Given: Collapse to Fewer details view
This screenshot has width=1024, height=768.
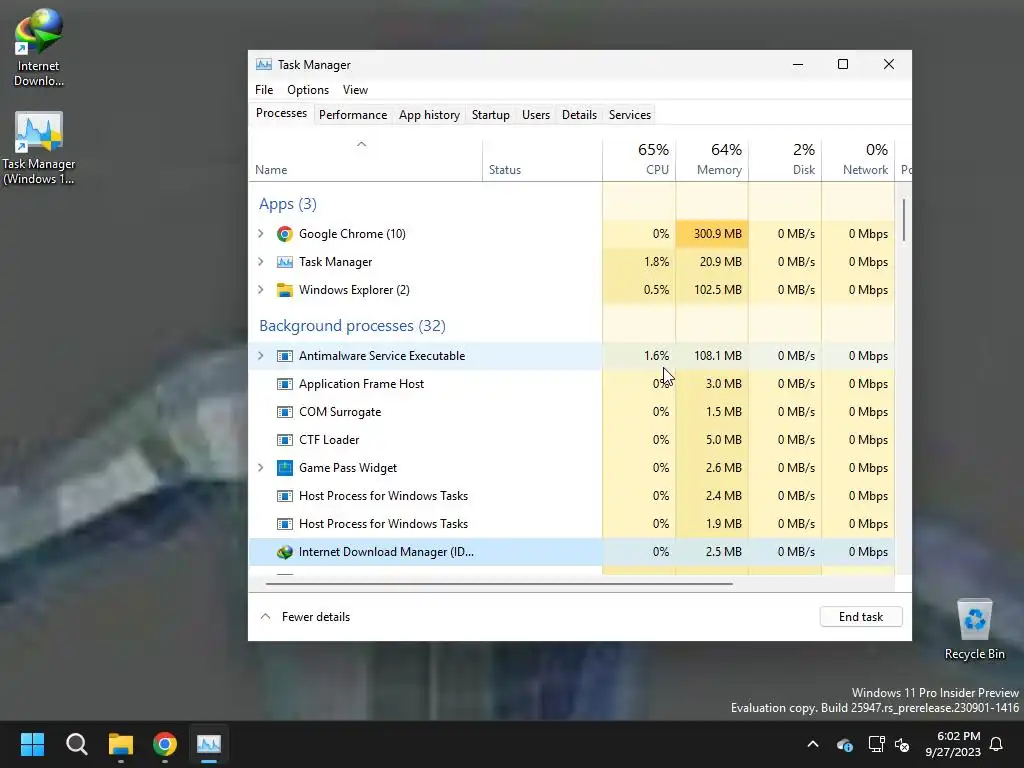Looking at the screenshot, I should (x=305, y=616).
